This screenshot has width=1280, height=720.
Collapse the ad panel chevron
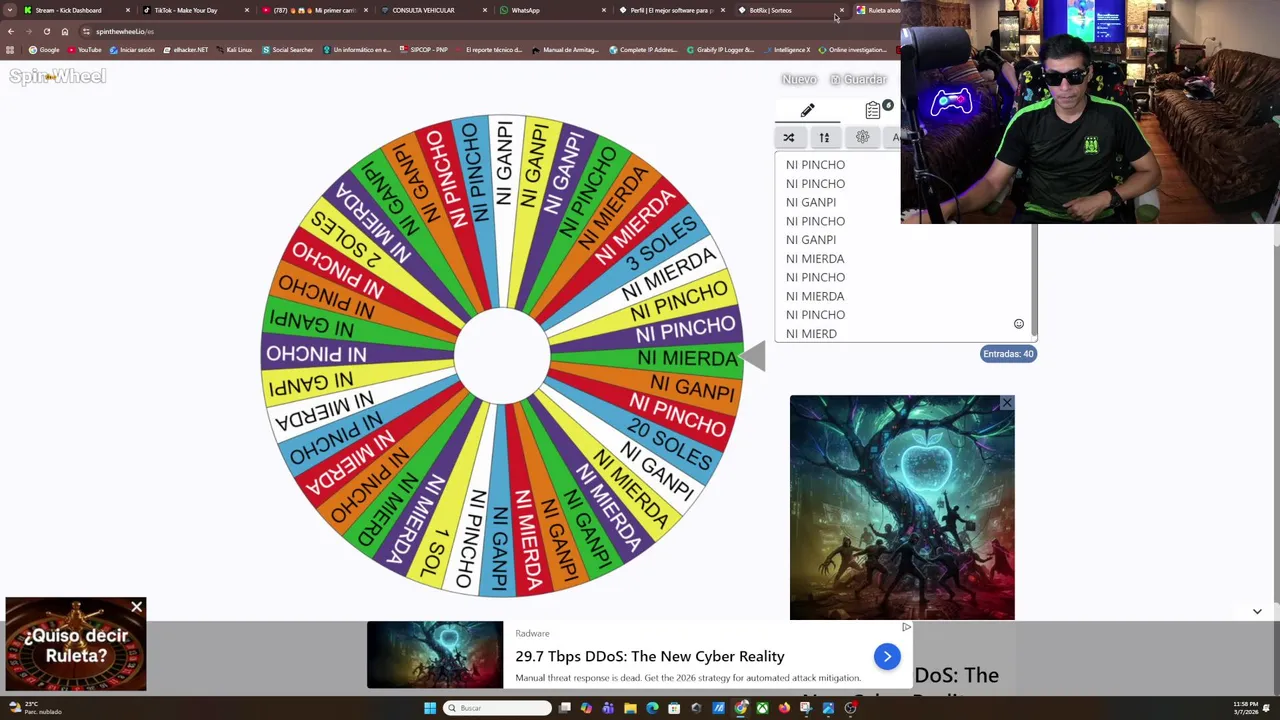pyautogui.click(x=1257, y=611)
